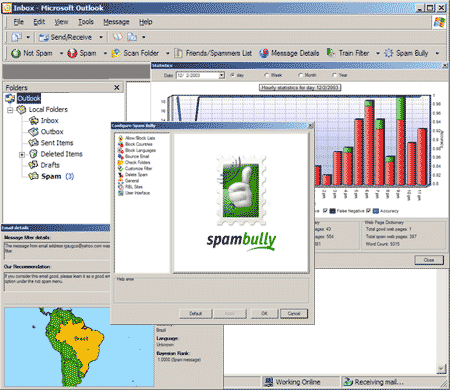This screenshot has height=390, width=450.
Task: Open the New Mail dropdown arrow
Action: (28, 37)
